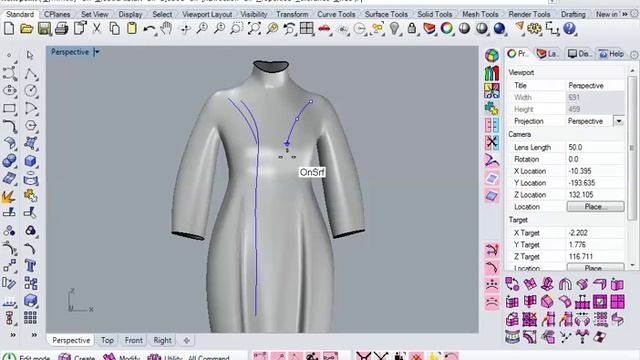Click the Print icon
Screen dimensions: 640x360
(62, 29)
